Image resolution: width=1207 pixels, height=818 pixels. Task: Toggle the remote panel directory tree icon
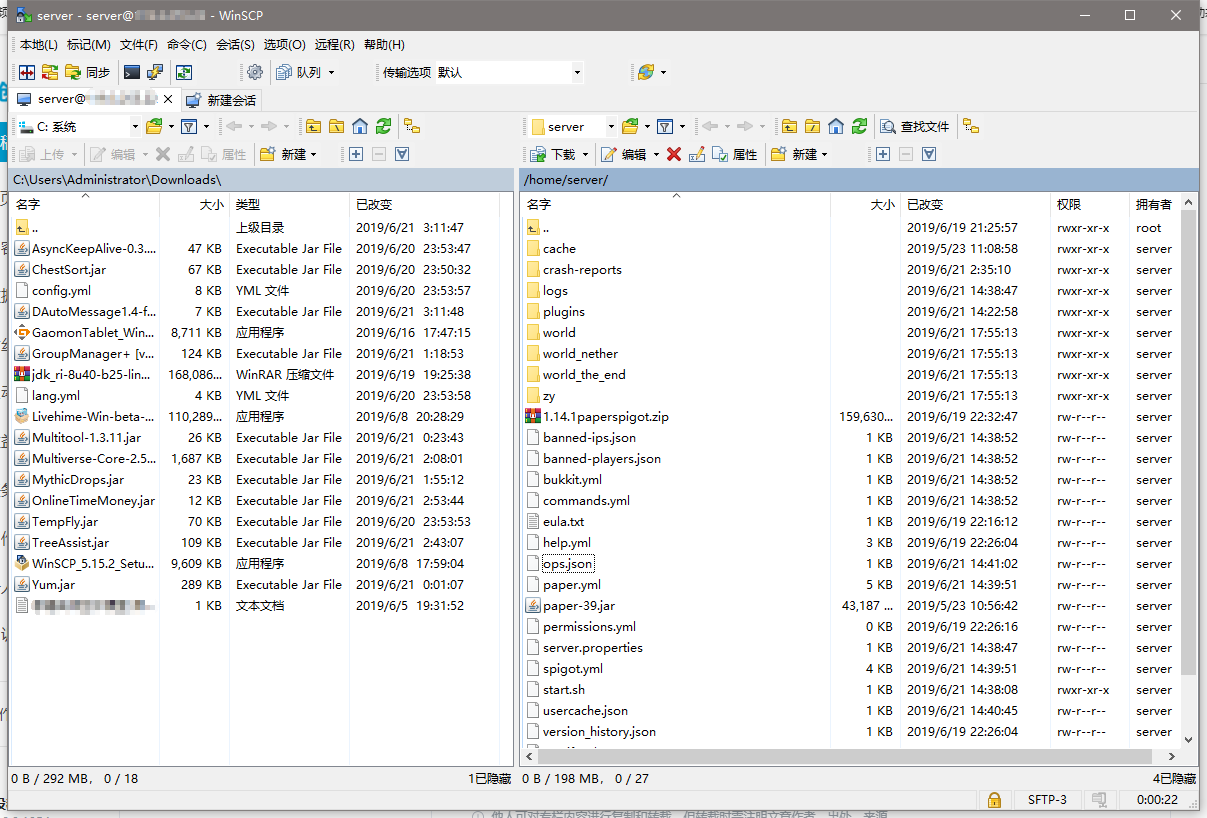click(x=971, y=126)
